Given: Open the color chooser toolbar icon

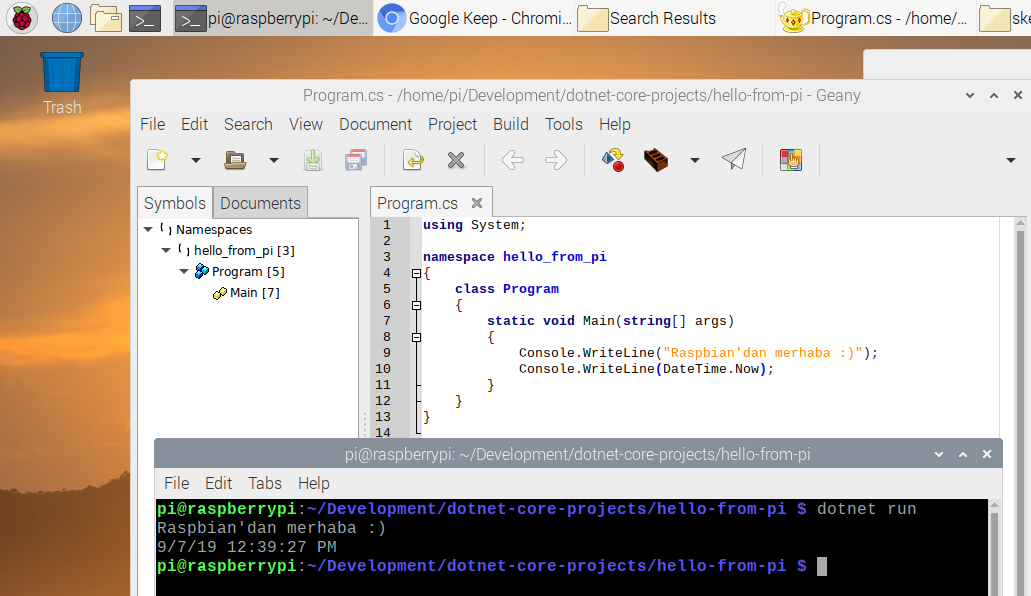Looking at the screenshot, I should pos(791,160).
